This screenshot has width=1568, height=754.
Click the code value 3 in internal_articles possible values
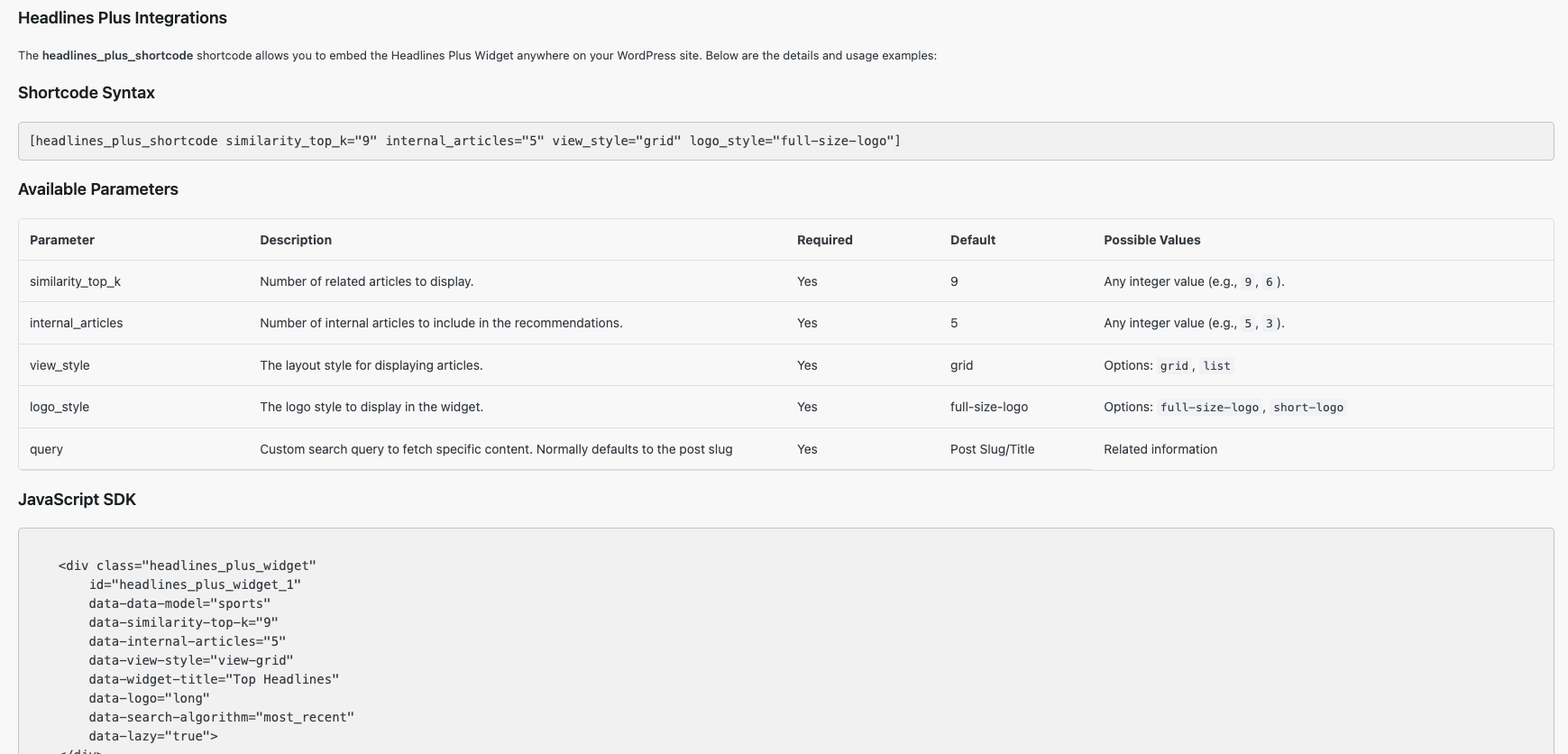[x=1269, y=324]
